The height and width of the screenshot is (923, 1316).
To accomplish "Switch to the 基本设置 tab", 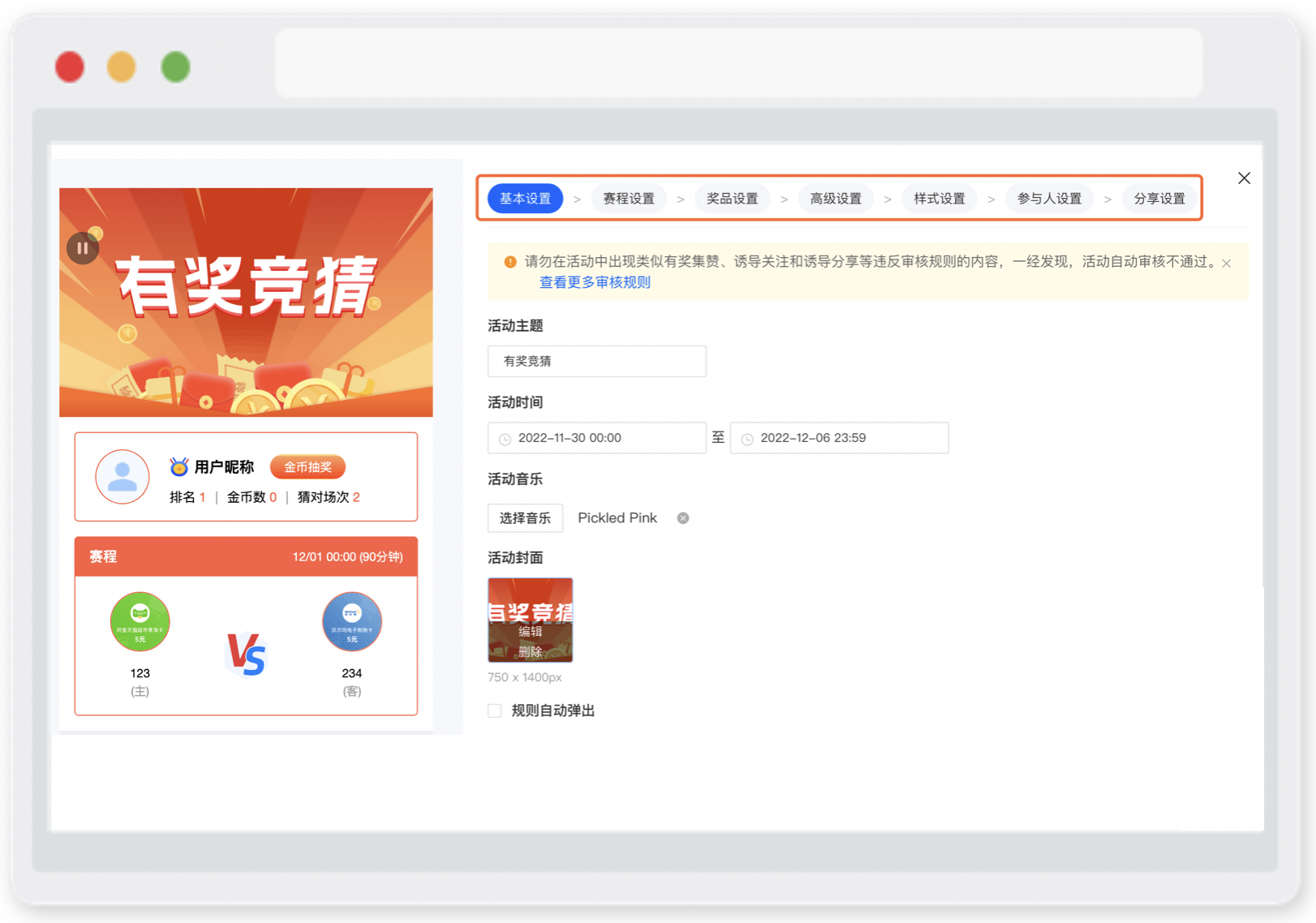I will click(x=525, y=199).
